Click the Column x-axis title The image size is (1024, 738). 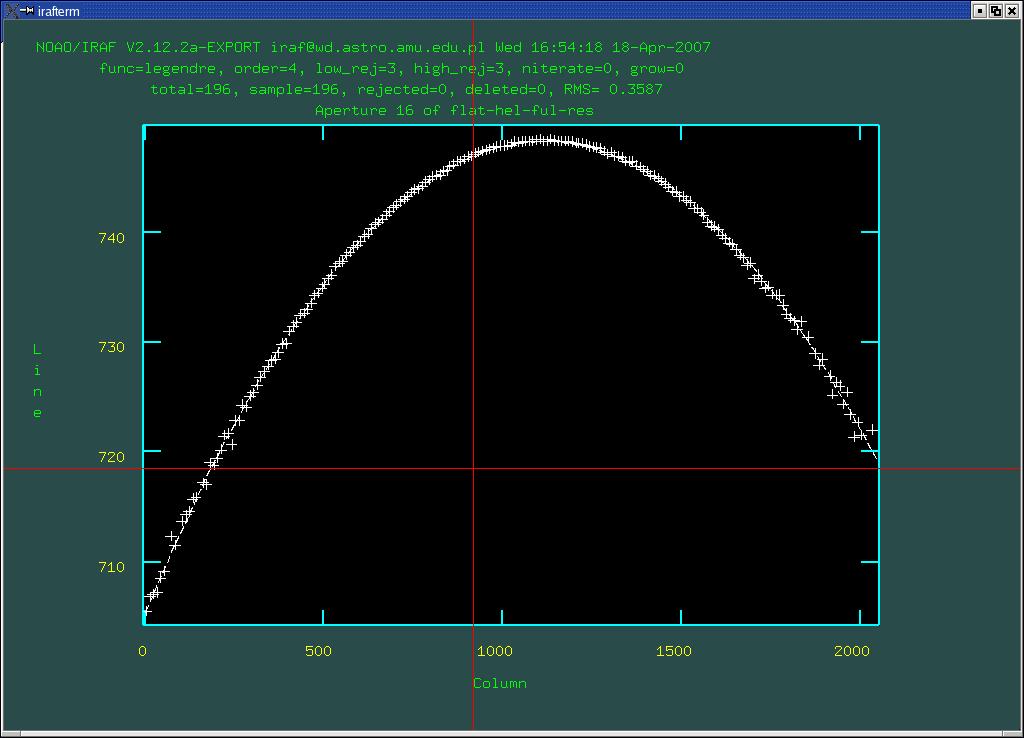tap(499, 684)
